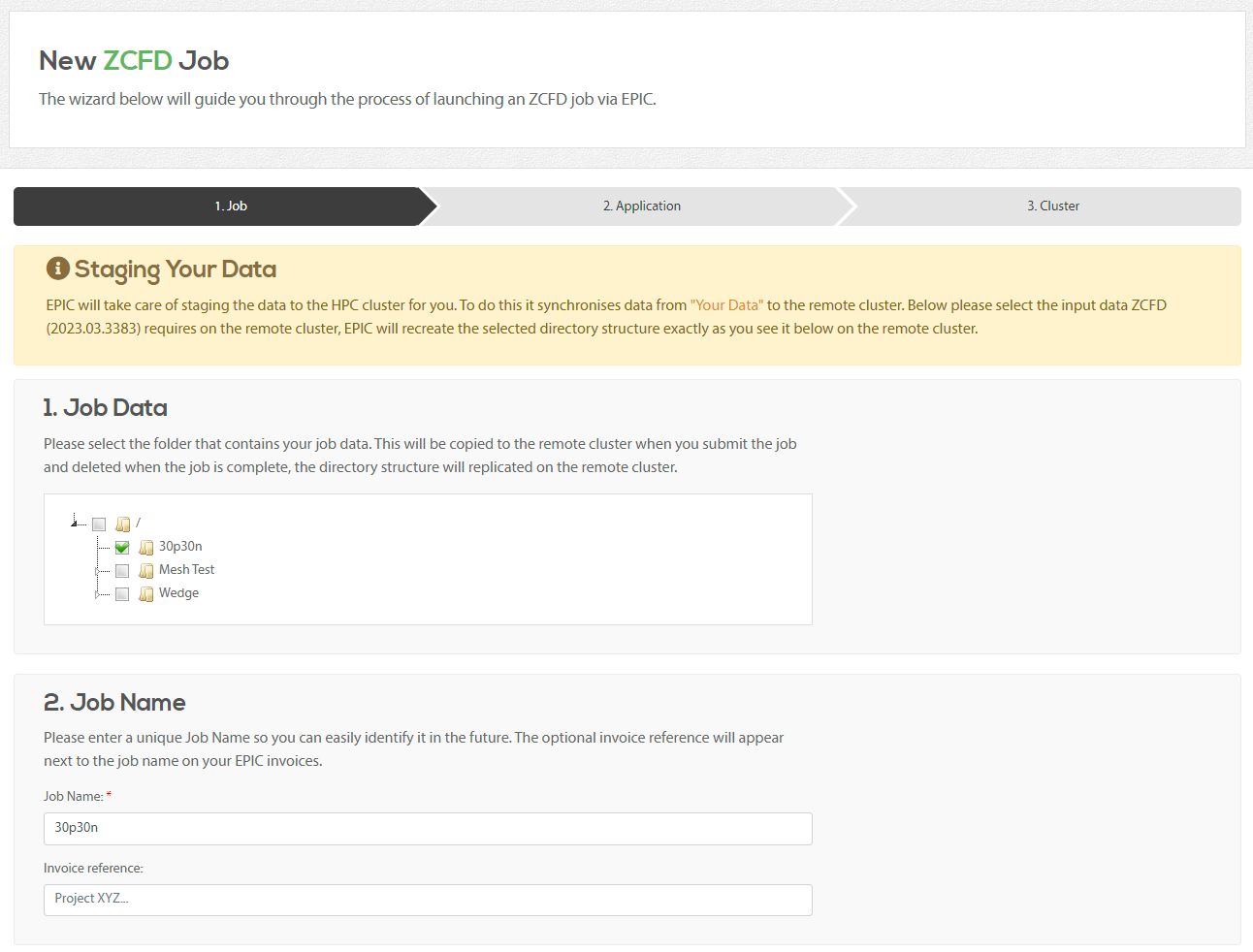Open the "Your Data" link
Image resolution: width=1253 pixels, height=952 pixels.
pos(726,305)
